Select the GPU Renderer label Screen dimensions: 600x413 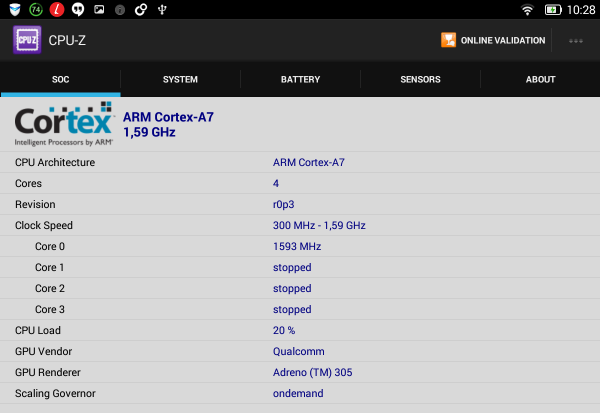click(x=48, y=372)
